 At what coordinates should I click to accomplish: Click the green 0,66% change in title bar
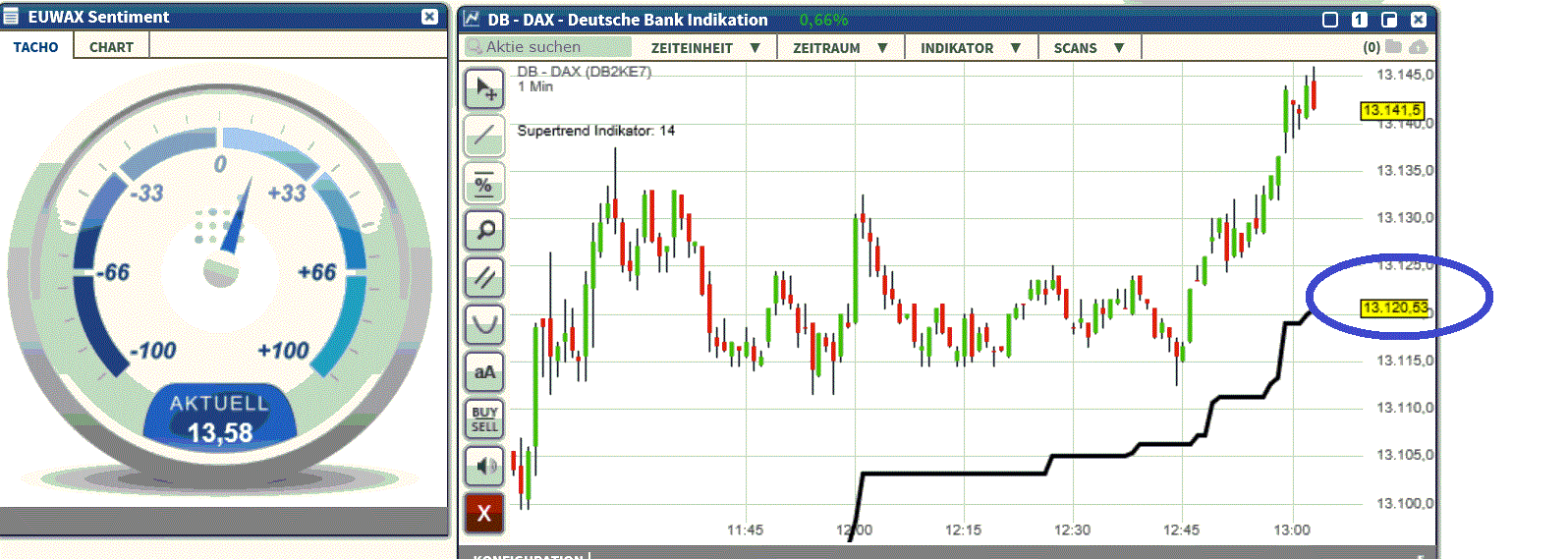(823, 20)
